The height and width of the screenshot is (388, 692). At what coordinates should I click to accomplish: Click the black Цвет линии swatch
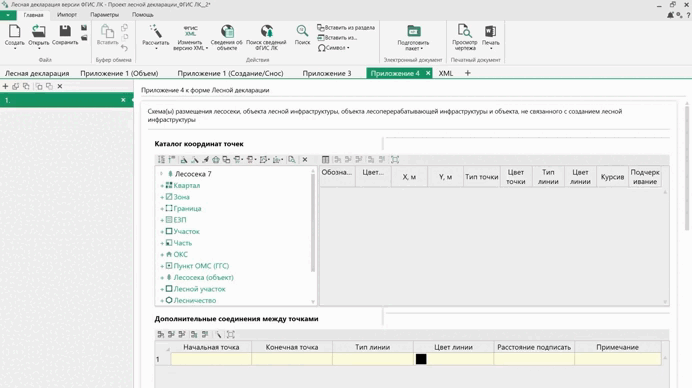(x=421, y=359)
